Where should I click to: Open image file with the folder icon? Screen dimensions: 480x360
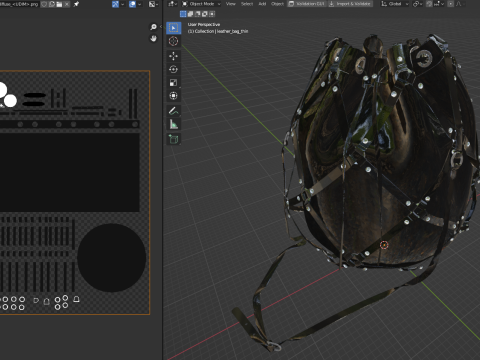click(x=59, y=4)
